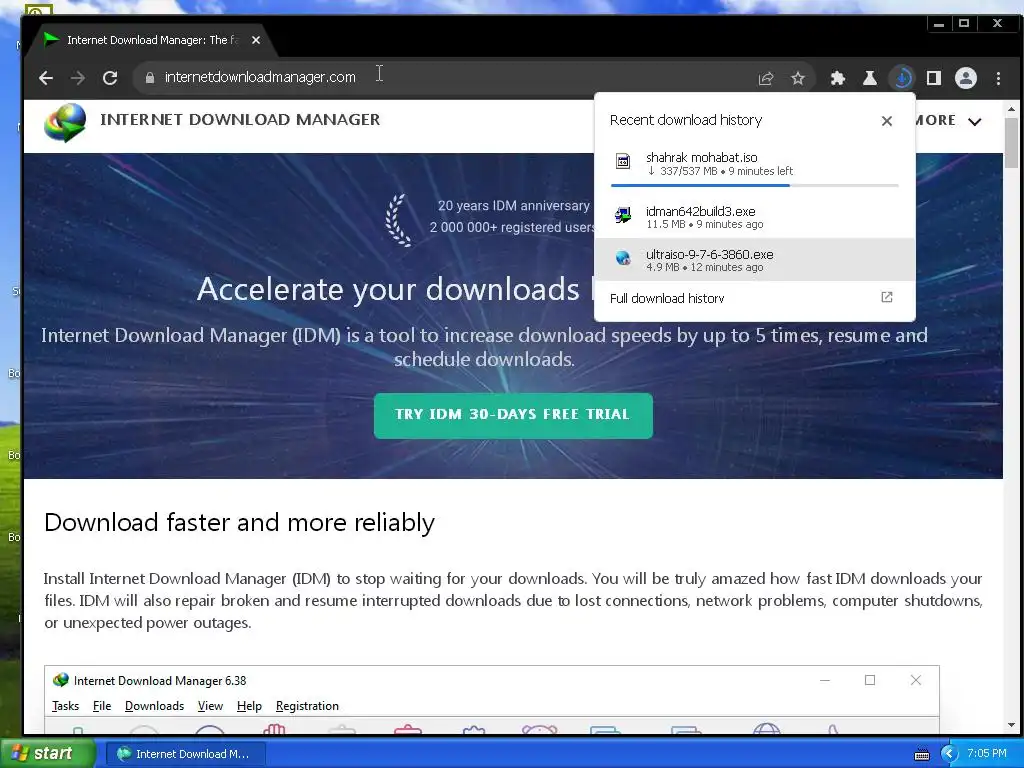Image resolution: width=1024 pixels, height=768 pixels.
Task: Close the Recent download history popup
Action: click(886, 121)
